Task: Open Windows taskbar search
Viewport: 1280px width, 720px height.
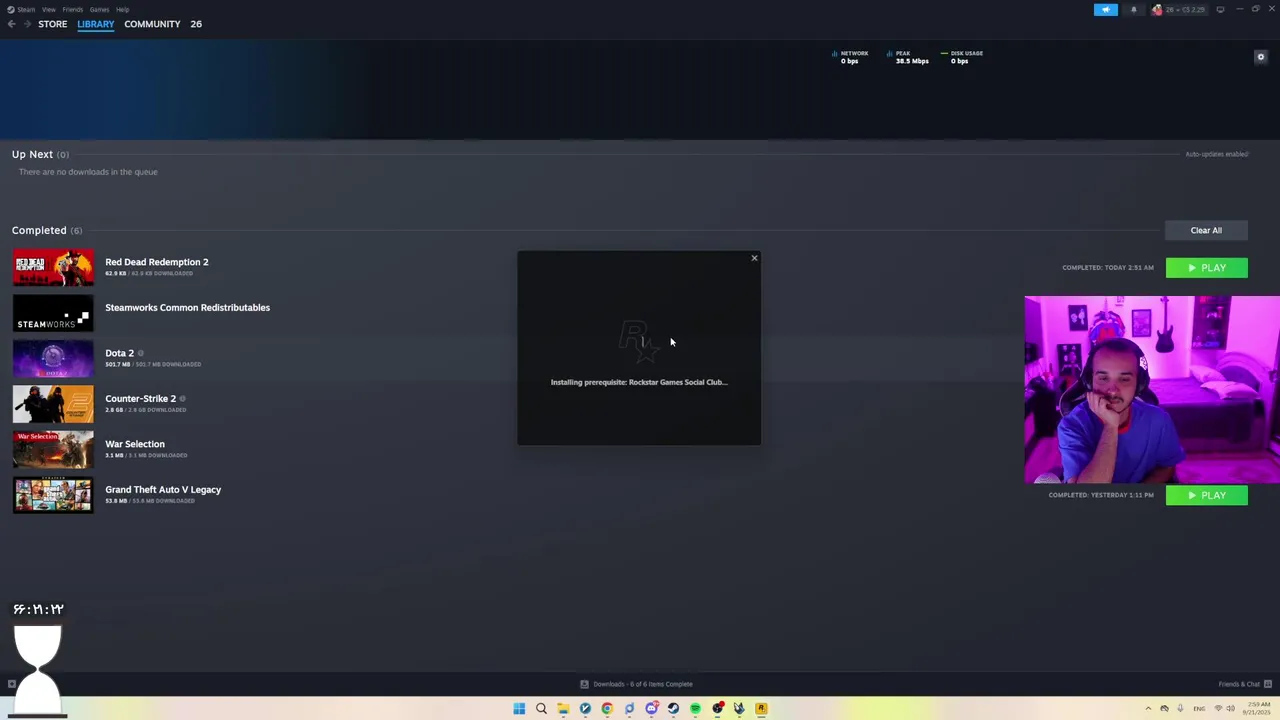Action: 541,709
